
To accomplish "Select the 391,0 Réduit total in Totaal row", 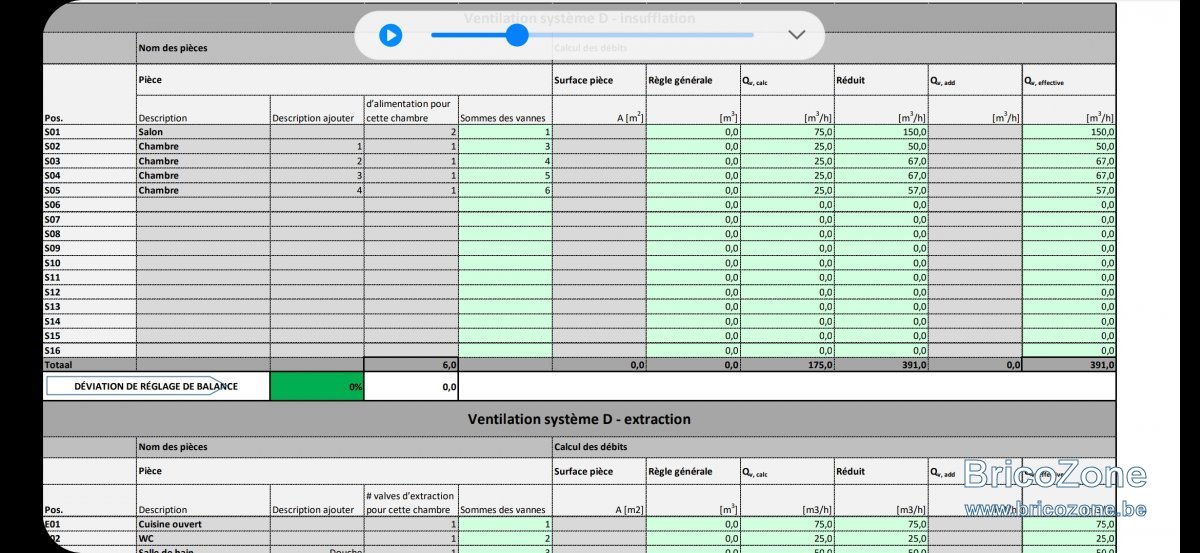I will 881,365.
